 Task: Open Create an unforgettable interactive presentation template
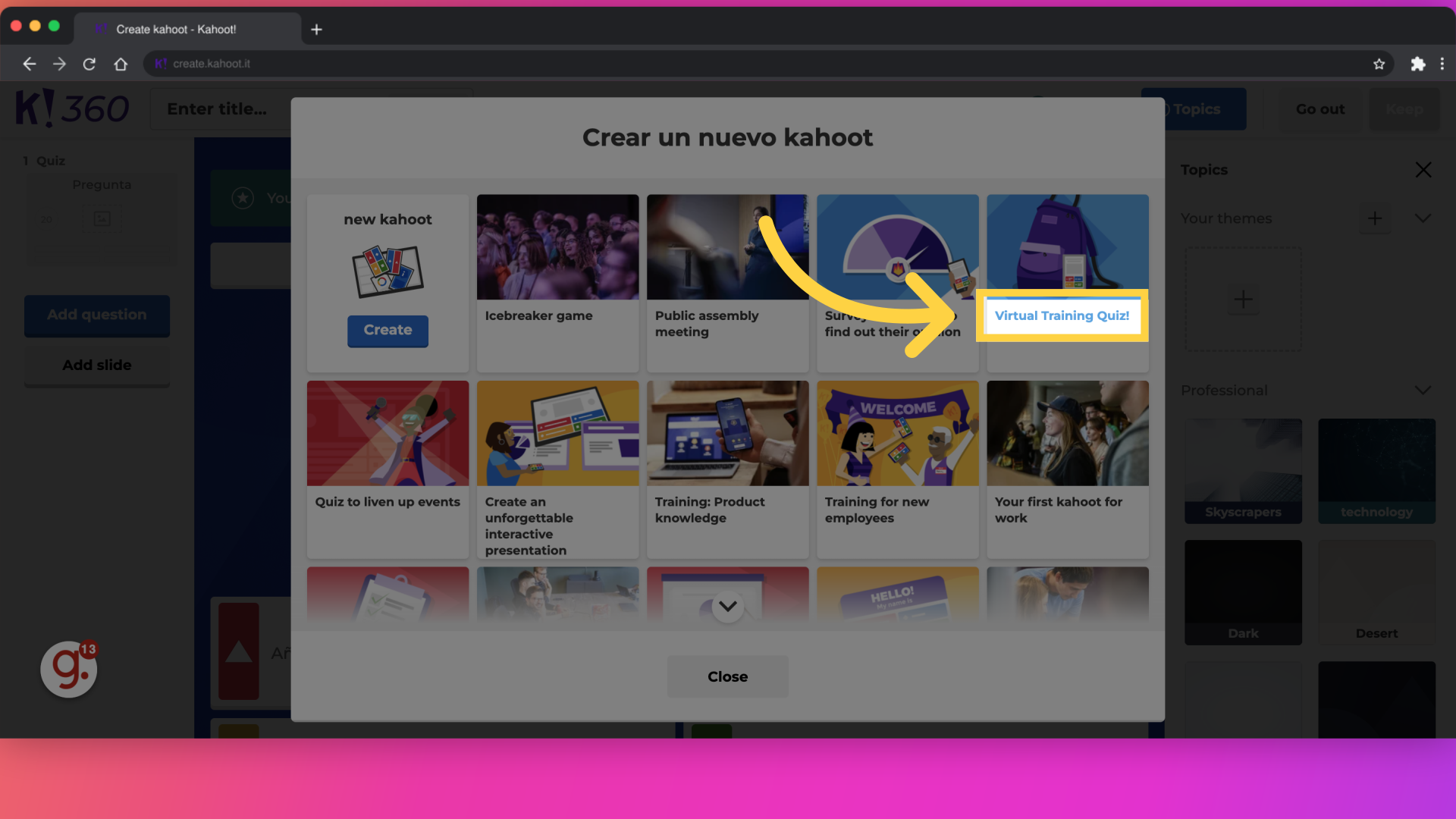557,469
